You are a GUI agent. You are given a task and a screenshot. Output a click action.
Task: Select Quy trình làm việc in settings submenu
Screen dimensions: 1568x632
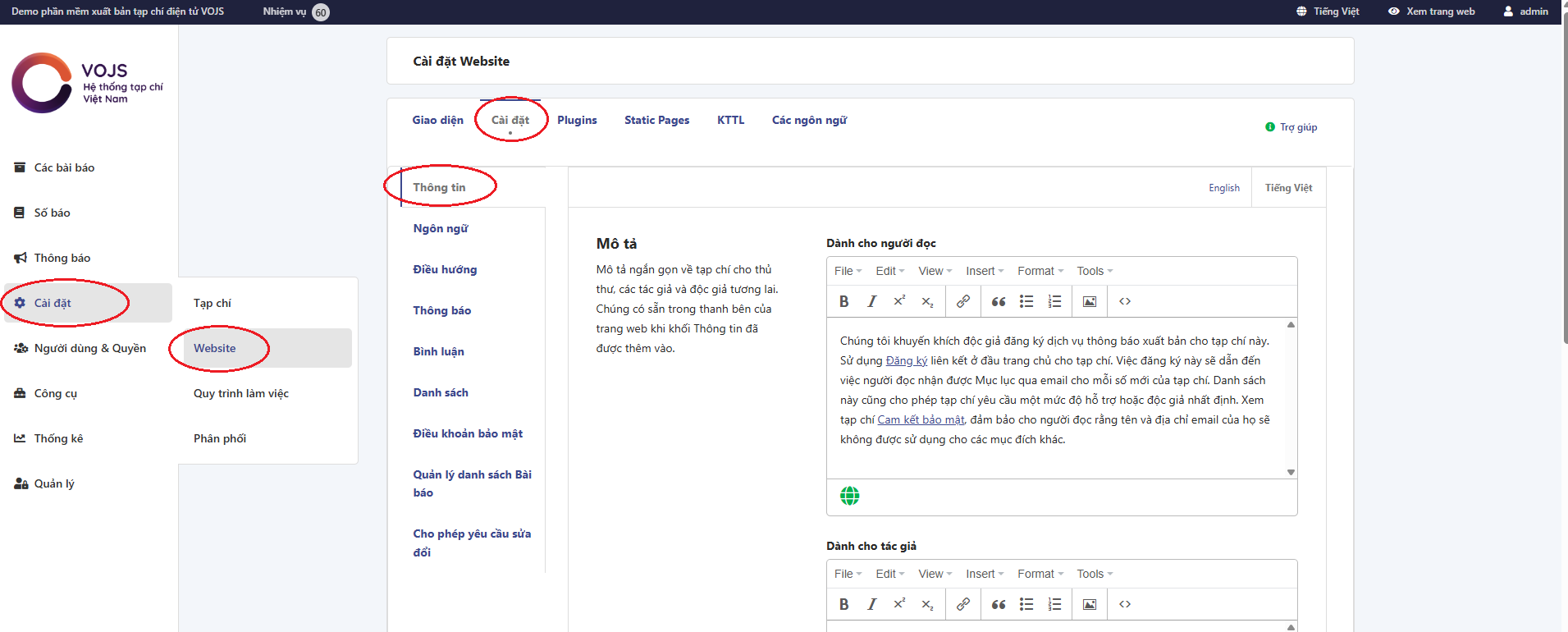click(241, 393)
